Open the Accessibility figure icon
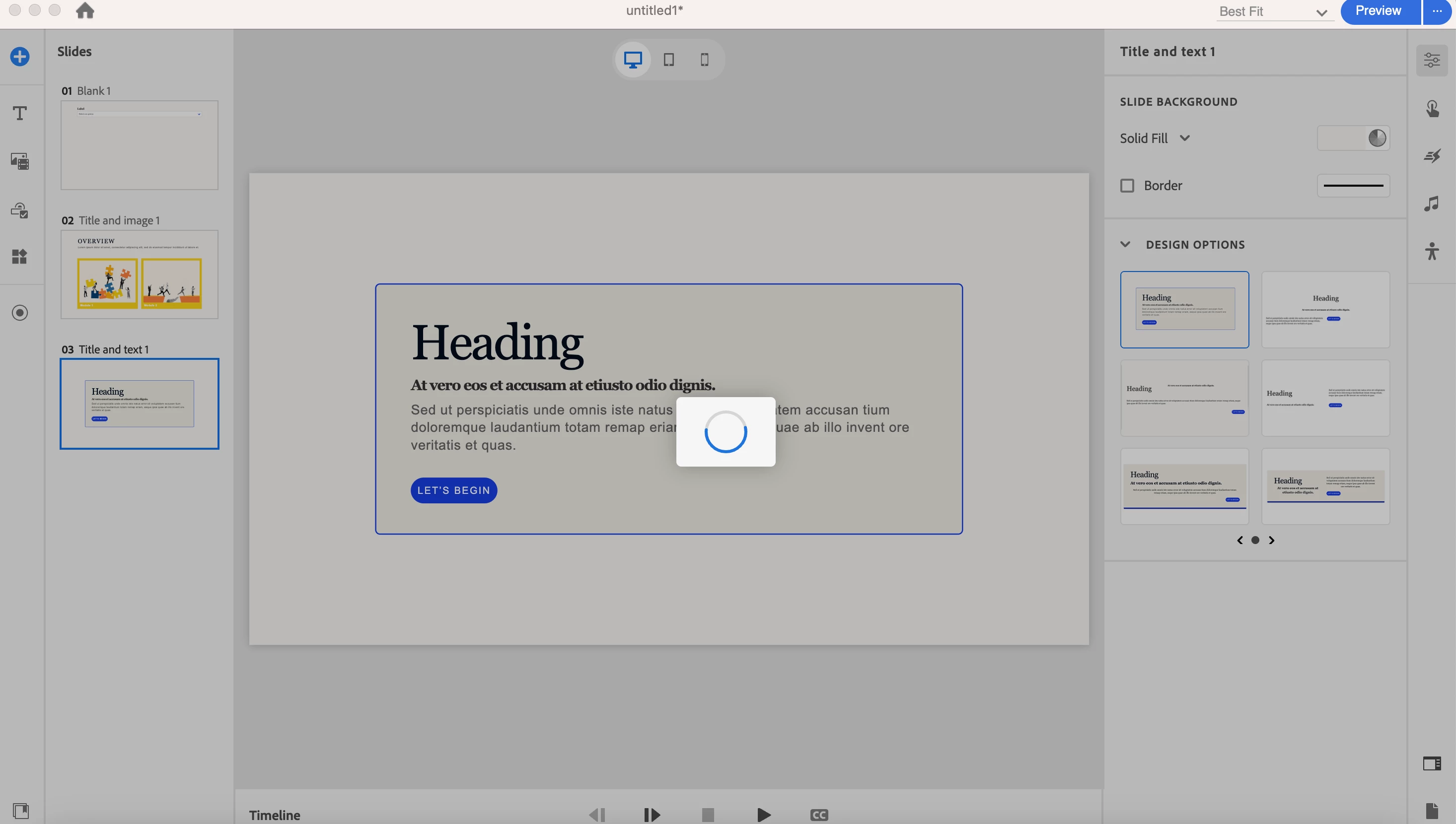 [x=1432, y=251]
